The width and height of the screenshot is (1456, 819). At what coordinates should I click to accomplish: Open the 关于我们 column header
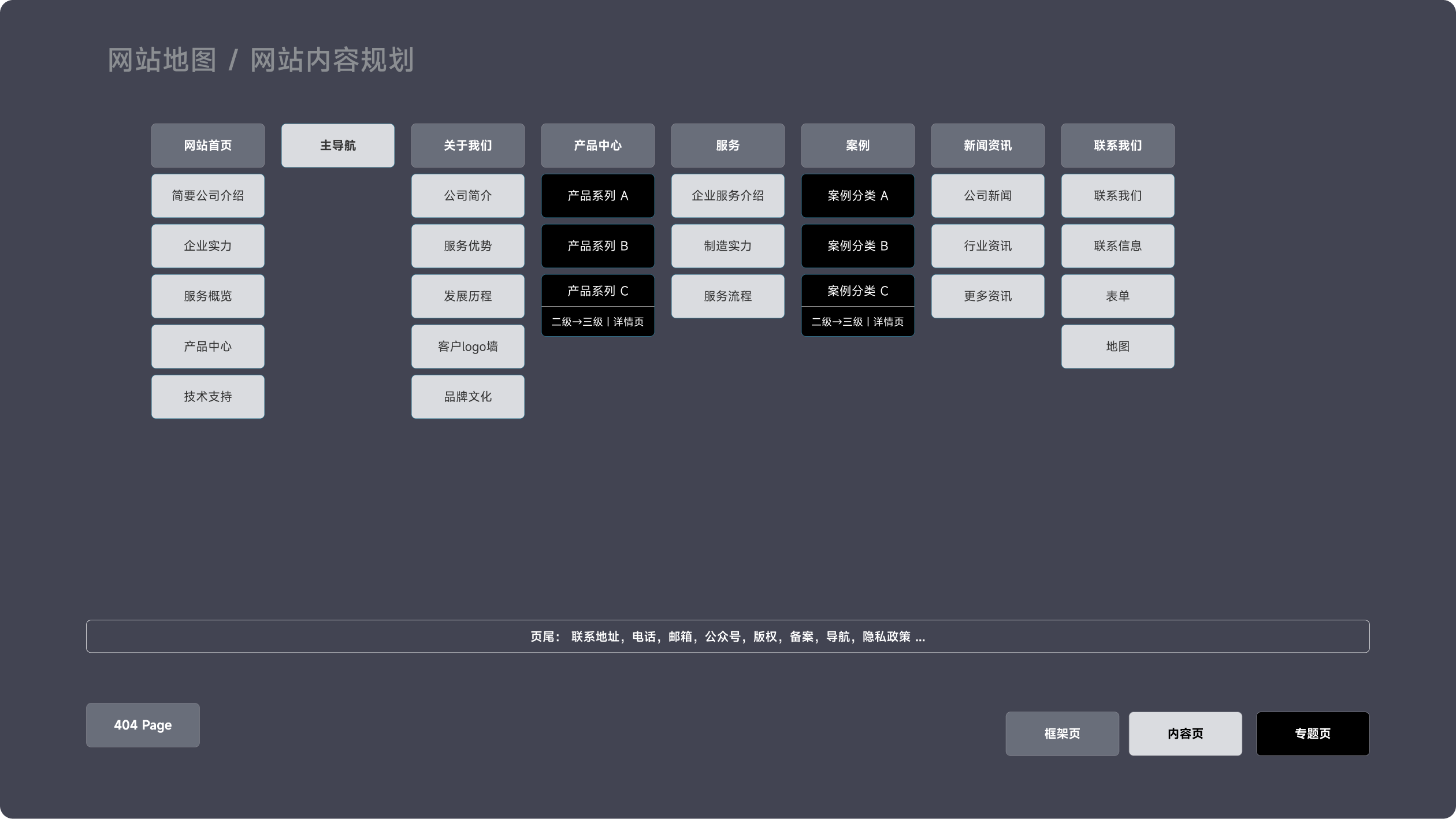pyautogui.click(x=467, y=146)
